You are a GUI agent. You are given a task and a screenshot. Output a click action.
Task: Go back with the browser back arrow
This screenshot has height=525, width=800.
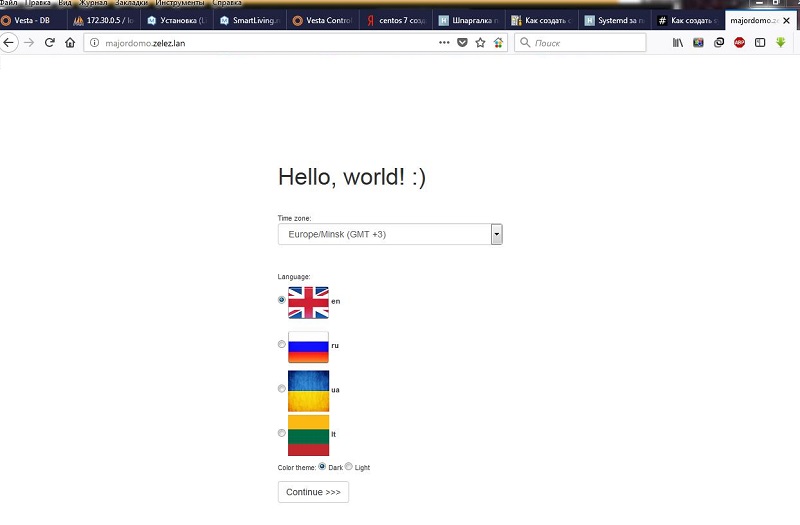click(9, 43)
